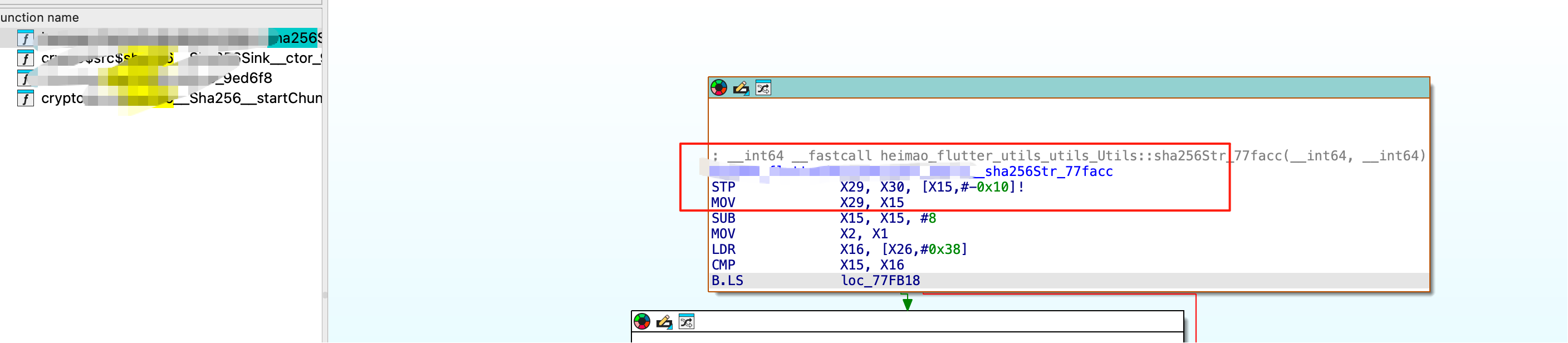This screenshot has height=343, width=1568.
Task: Click the LDR X16, [X26,#0x38] instruction
Action: [x=839, y=250]
